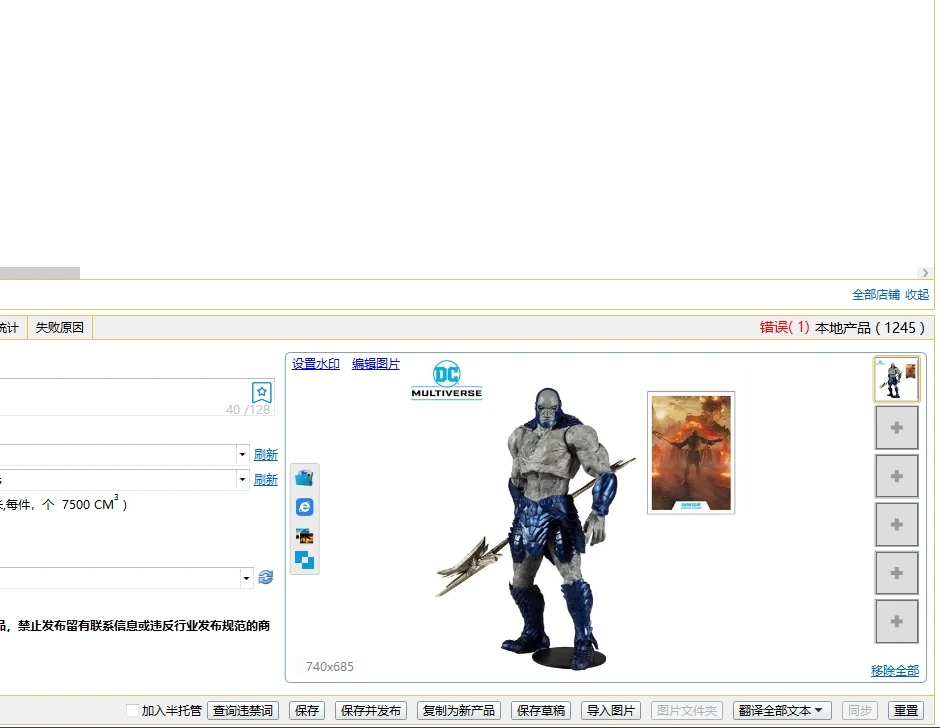
Task: Click the 收起 link
Action: coord(917,294)
